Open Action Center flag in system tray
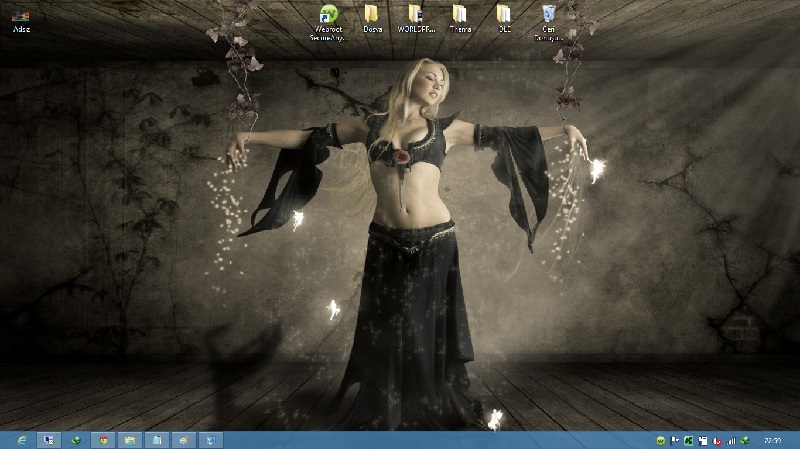Image resolution: width=800 pixels, height=449 pixels. (x=675, y=440)
